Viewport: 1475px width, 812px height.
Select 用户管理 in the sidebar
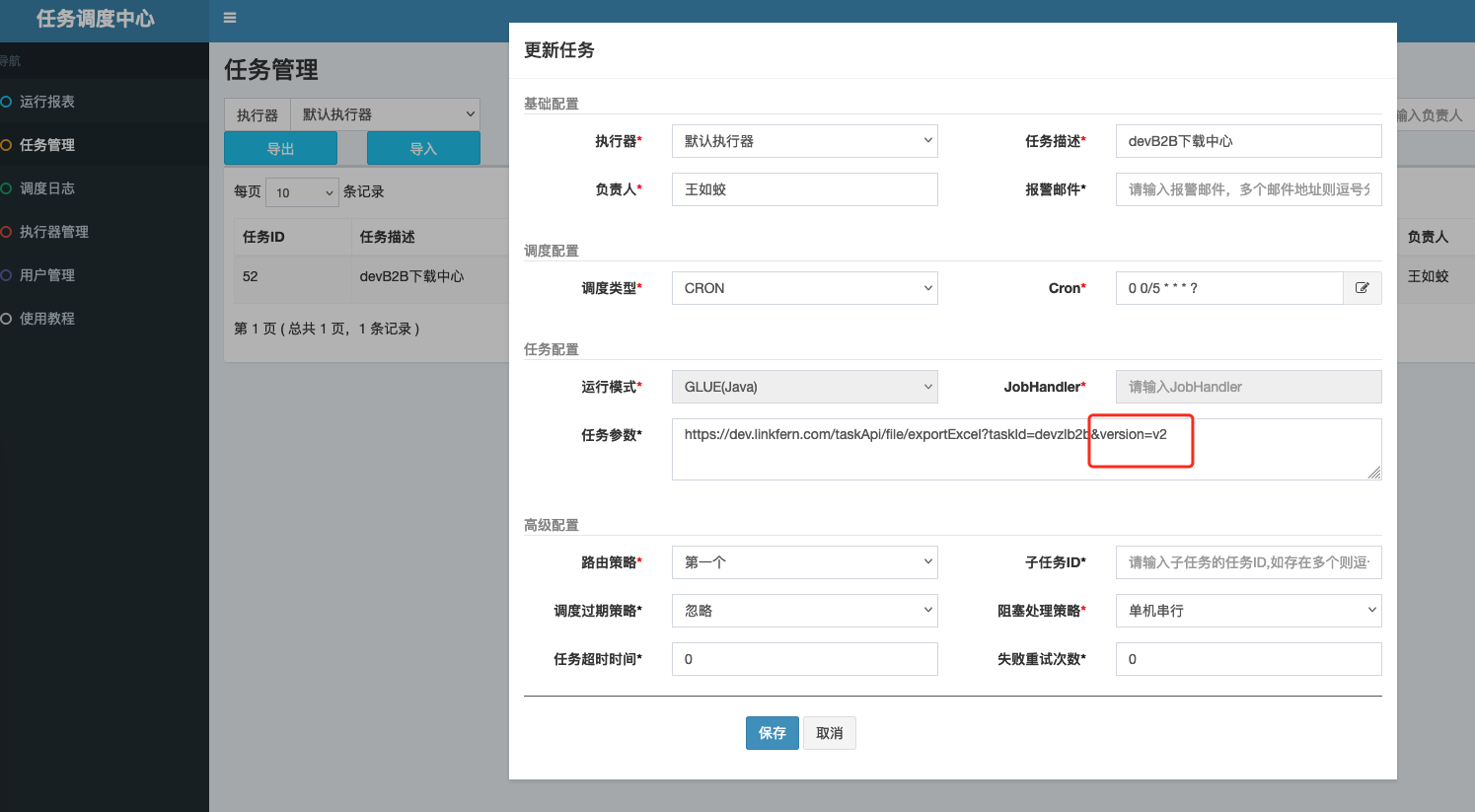click(x=47, y=275)
